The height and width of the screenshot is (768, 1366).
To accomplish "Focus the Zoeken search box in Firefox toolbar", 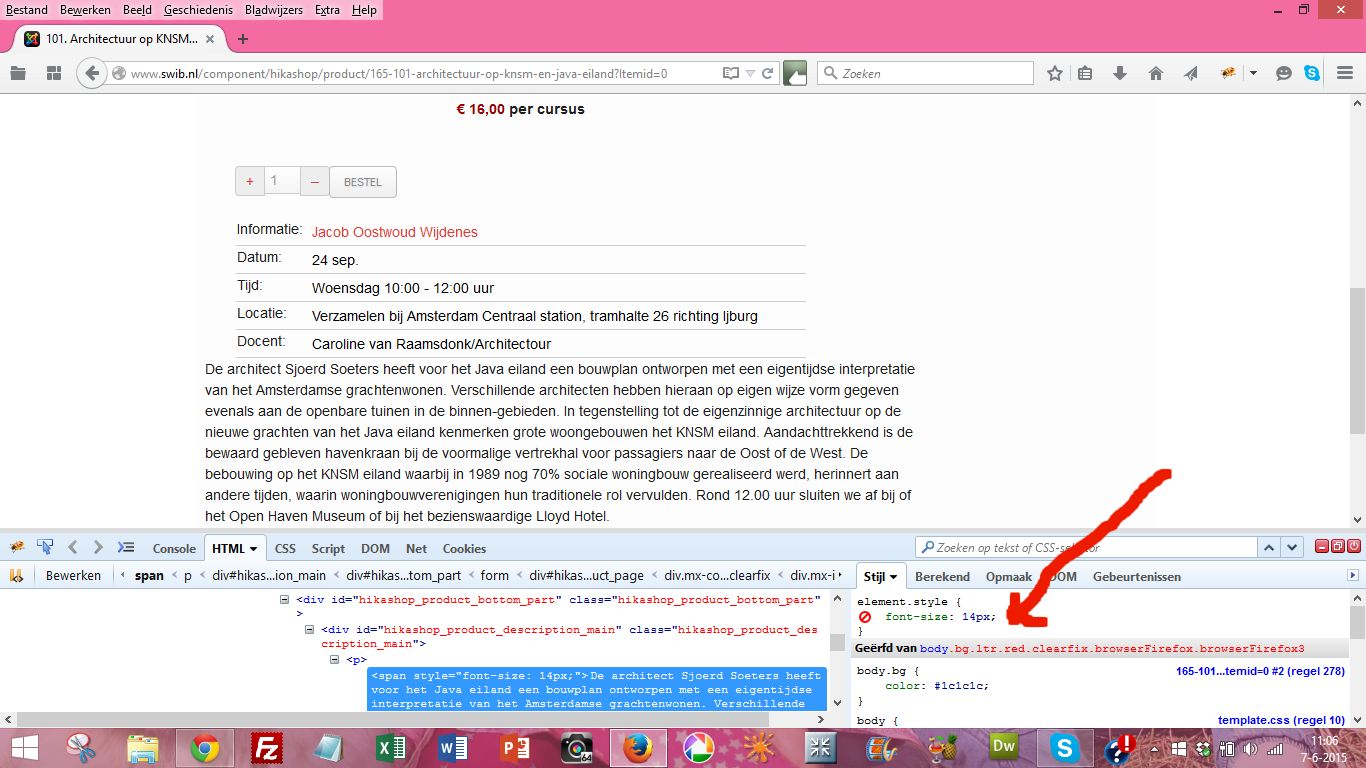I will pyautogui.click(x=925, y=73).
